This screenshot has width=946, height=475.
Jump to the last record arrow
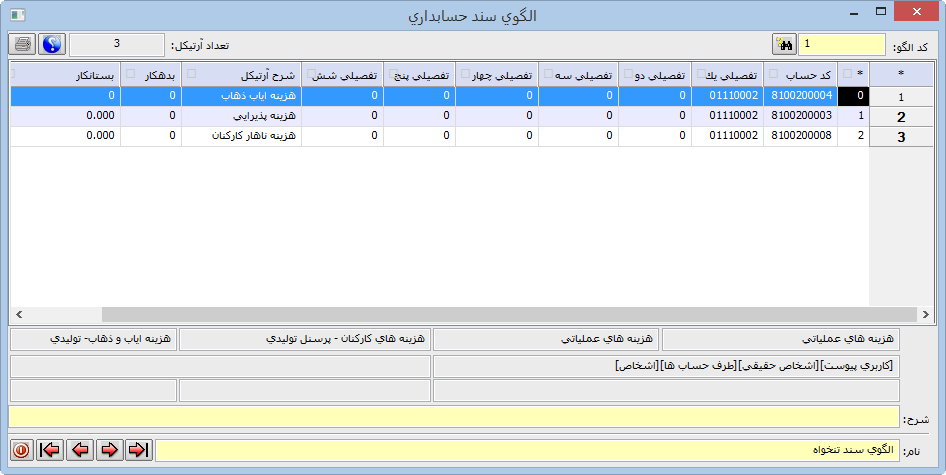[x=138, y=450]
